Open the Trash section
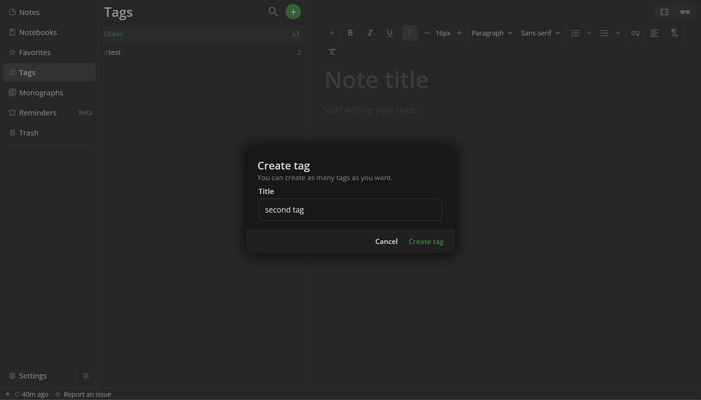701x400 pixels. (49, 133)
